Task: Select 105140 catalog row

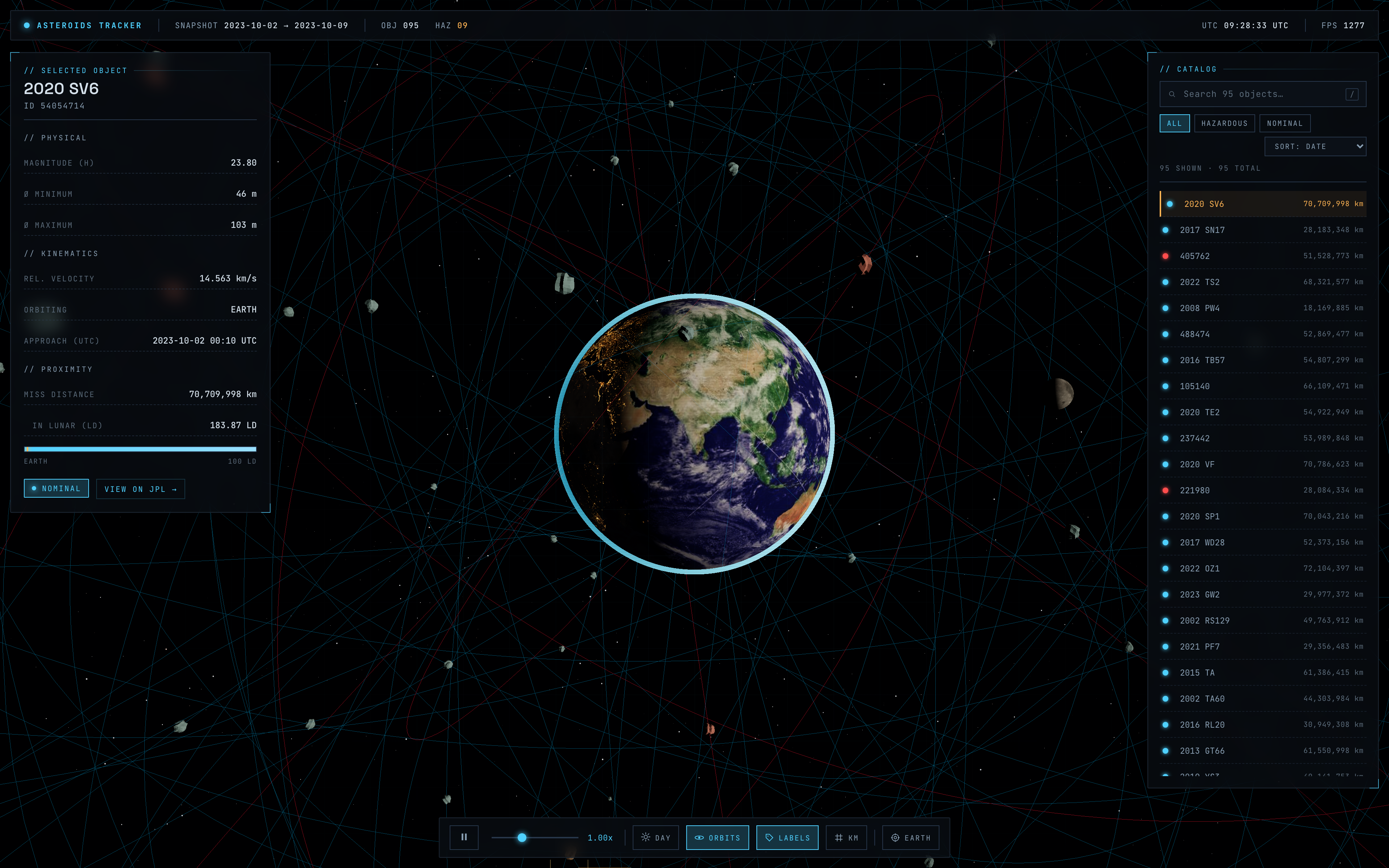Action: pyautogui.click(x=1263, y=386)
